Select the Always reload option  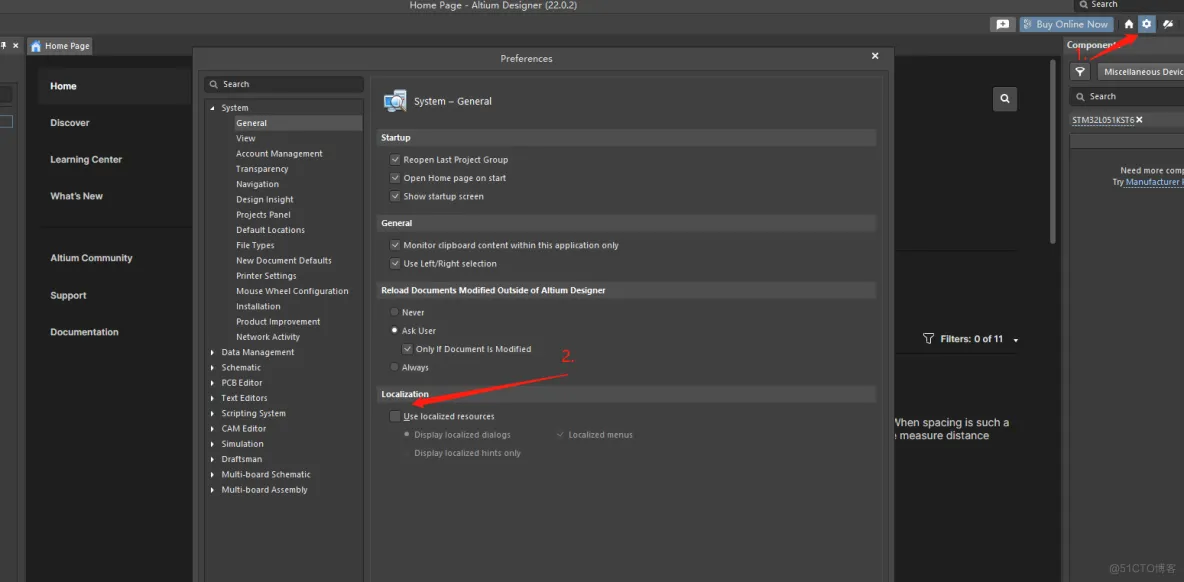pyautogui.click(x=394, y=367)
